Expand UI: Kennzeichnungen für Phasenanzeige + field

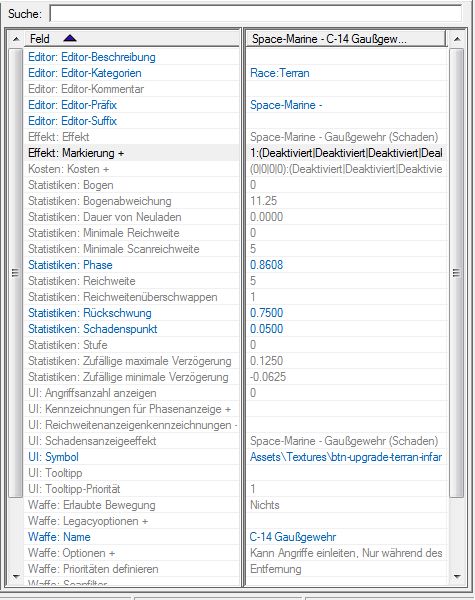132,409
